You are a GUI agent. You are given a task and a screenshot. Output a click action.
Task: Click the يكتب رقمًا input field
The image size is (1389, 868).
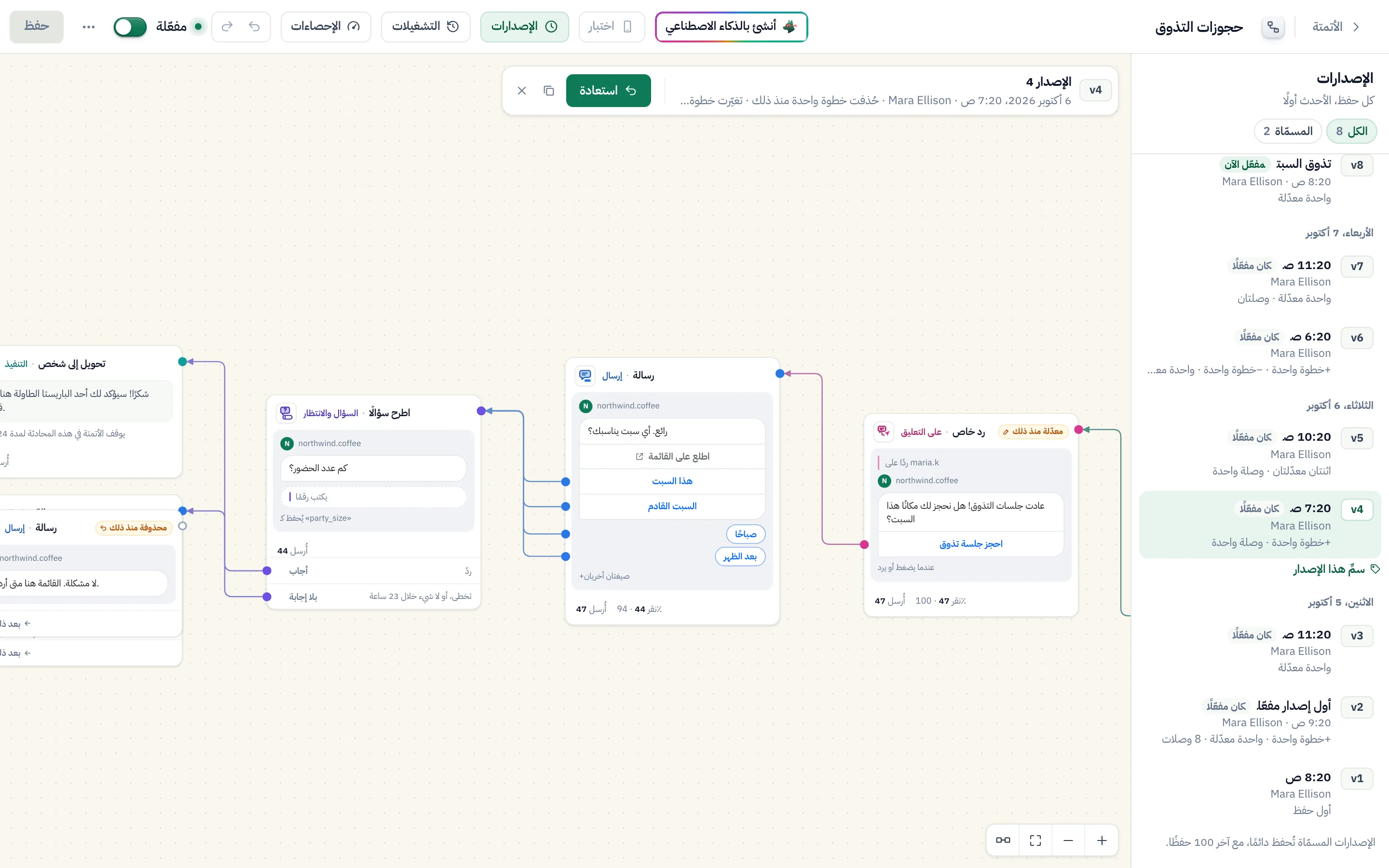374,497
